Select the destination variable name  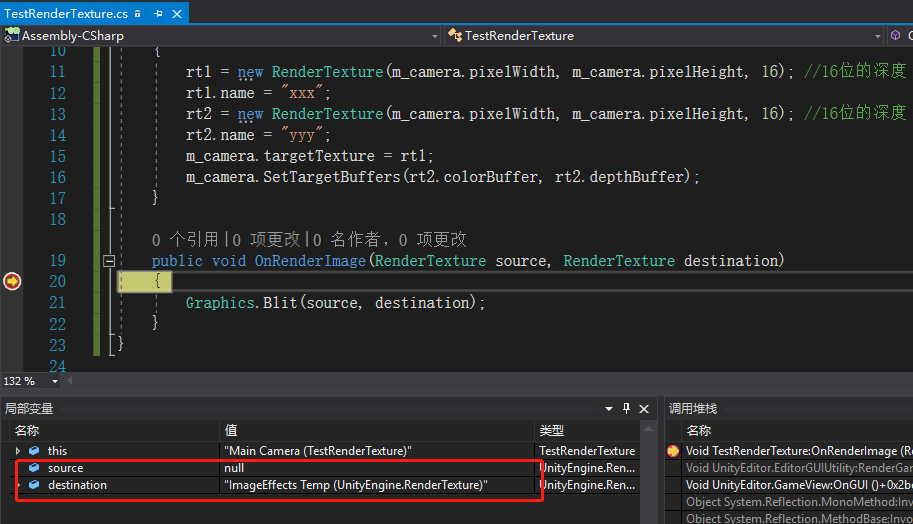(x=77, y=485)
